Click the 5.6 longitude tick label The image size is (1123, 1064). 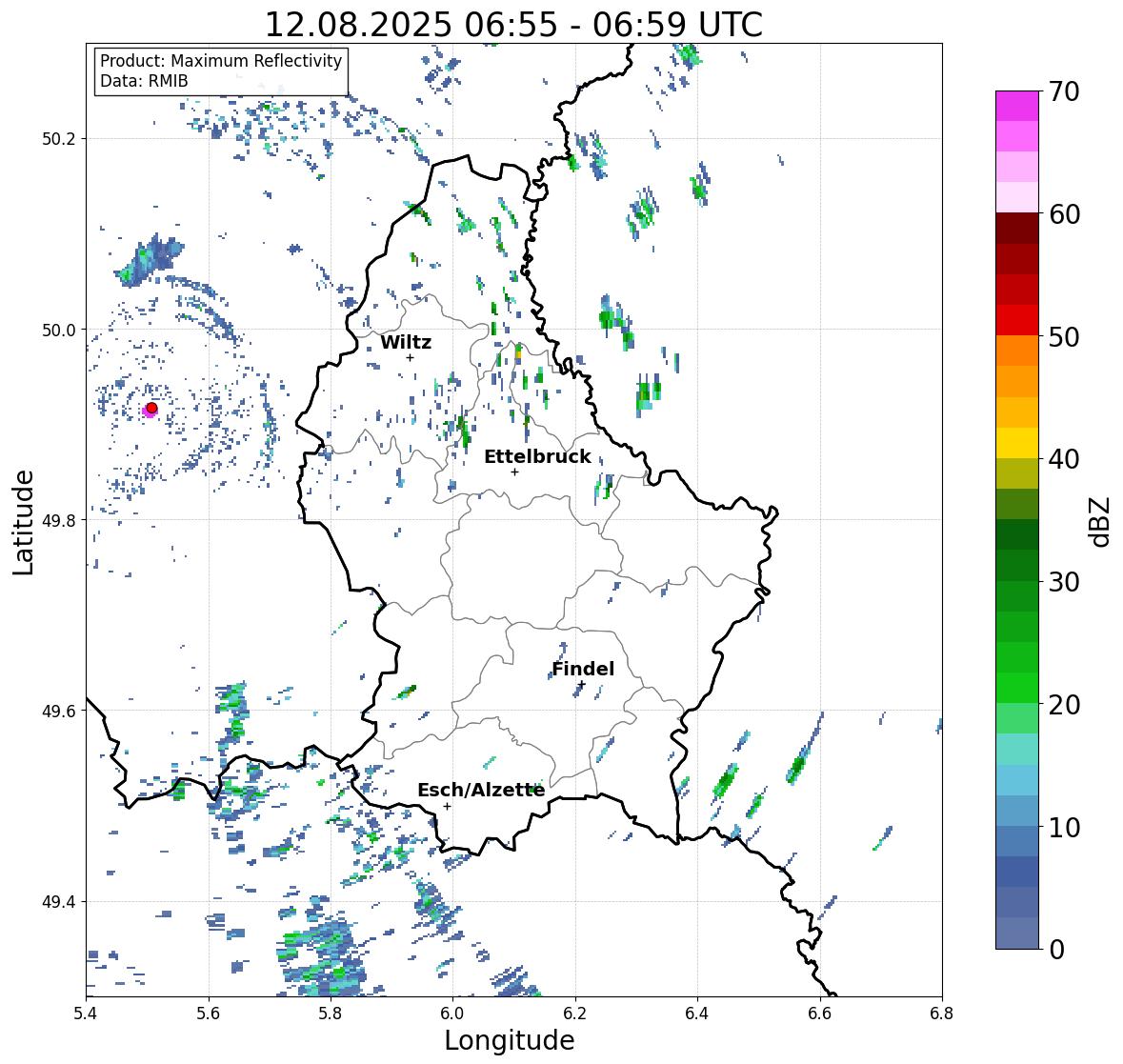pyautogui.click(x=209, y=1013)
